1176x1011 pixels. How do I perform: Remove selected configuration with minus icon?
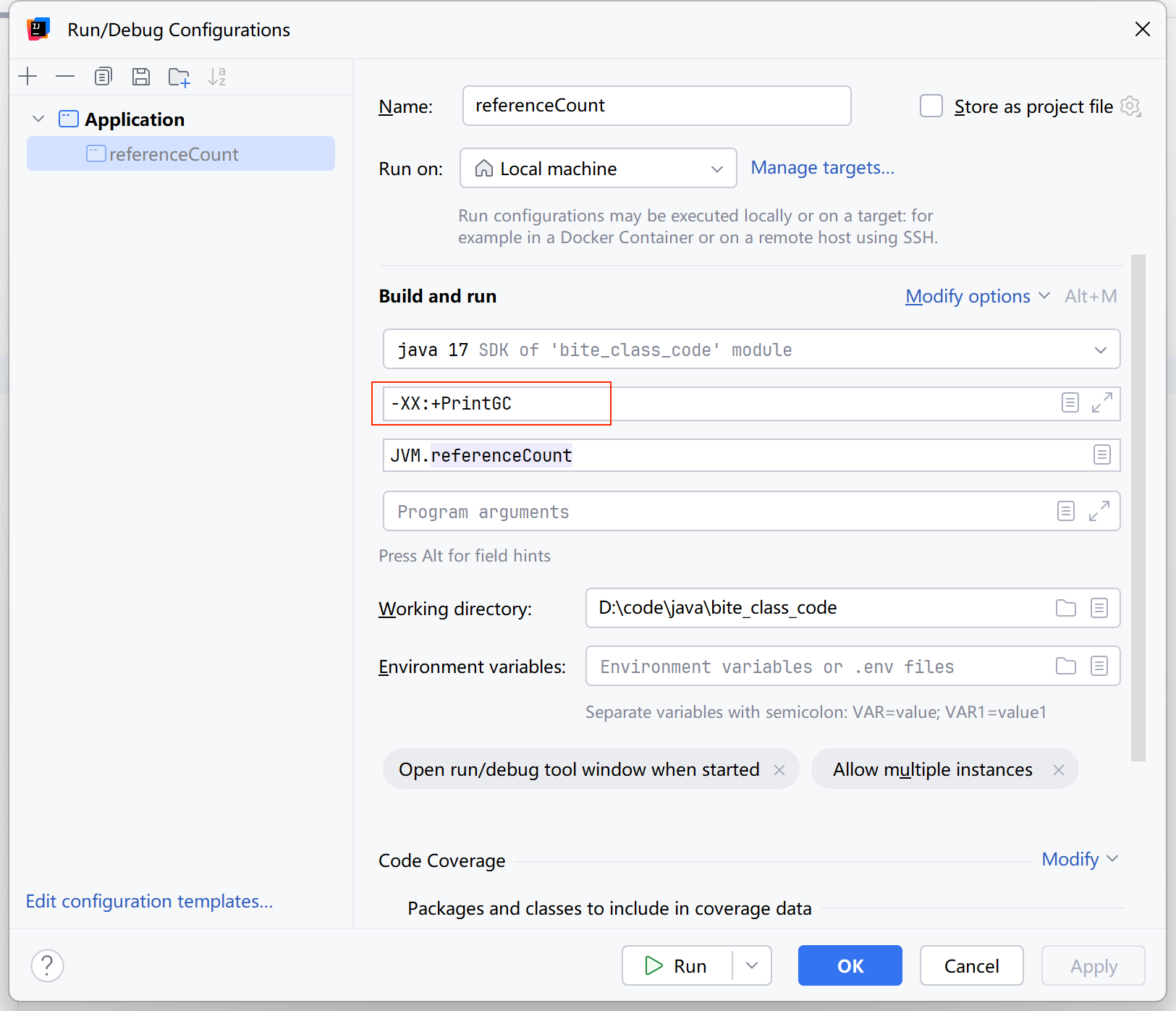pos(65,76)
